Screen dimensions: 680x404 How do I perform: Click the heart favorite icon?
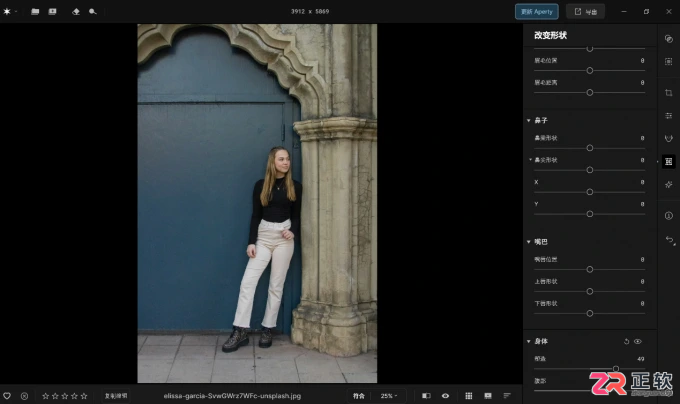[7, 396]
